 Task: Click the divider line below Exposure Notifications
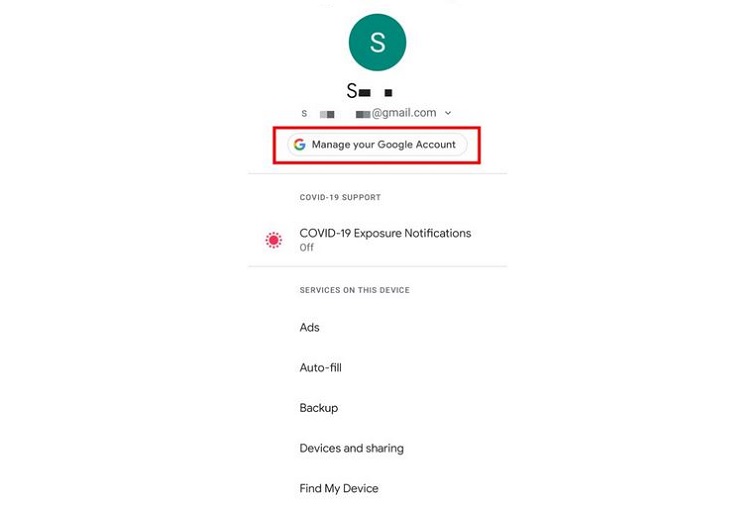pos(377,266)
